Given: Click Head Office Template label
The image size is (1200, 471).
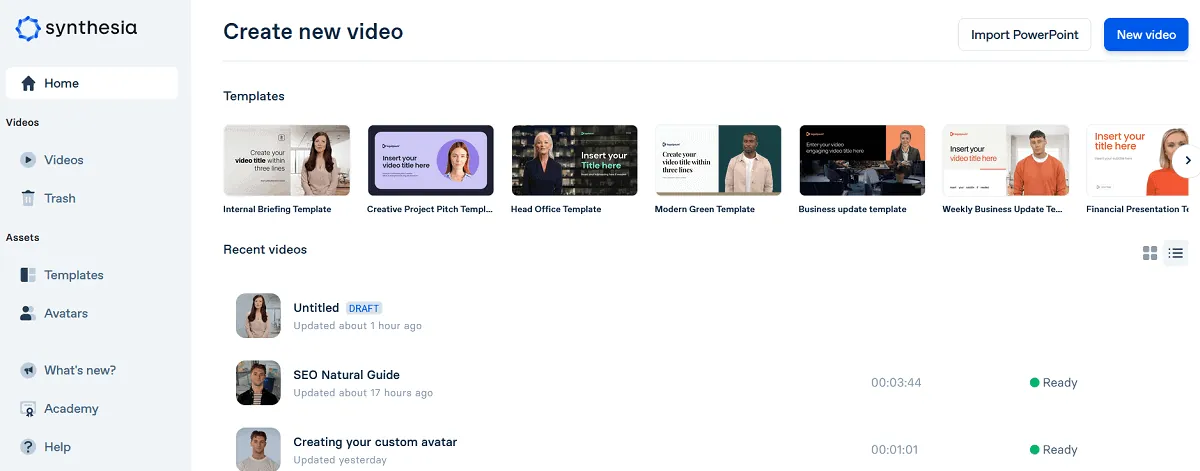Looking at the screenshot, I should pos(556,209).
